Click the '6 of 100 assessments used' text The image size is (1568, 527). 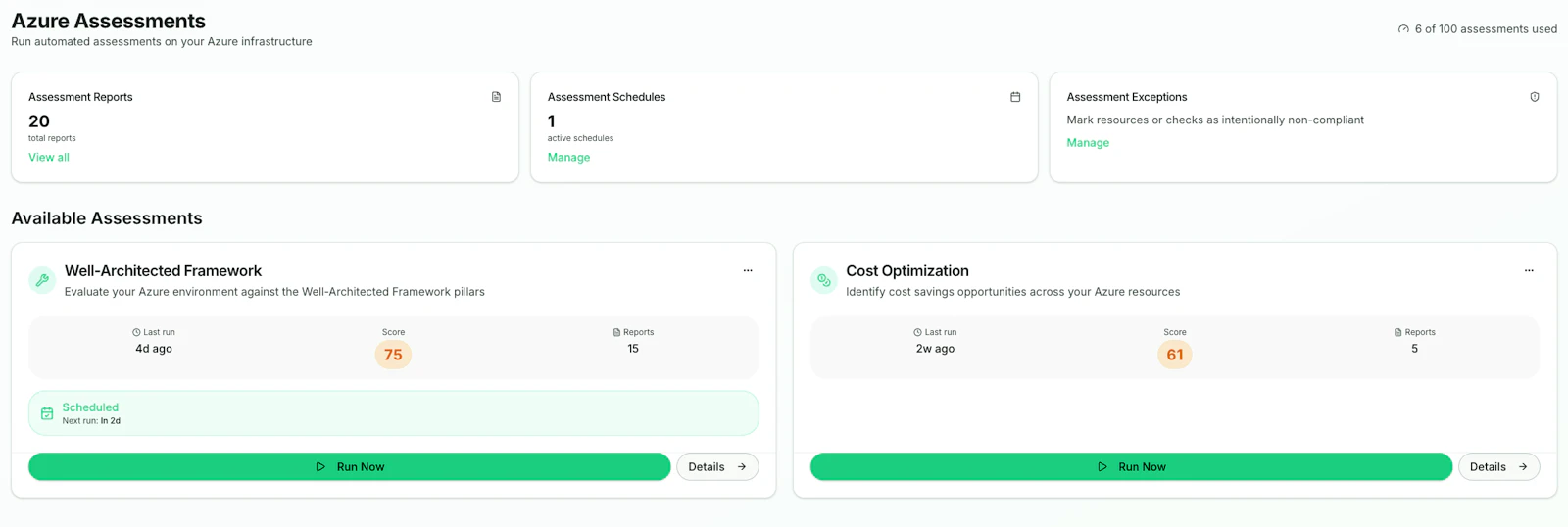(1486, 29)
